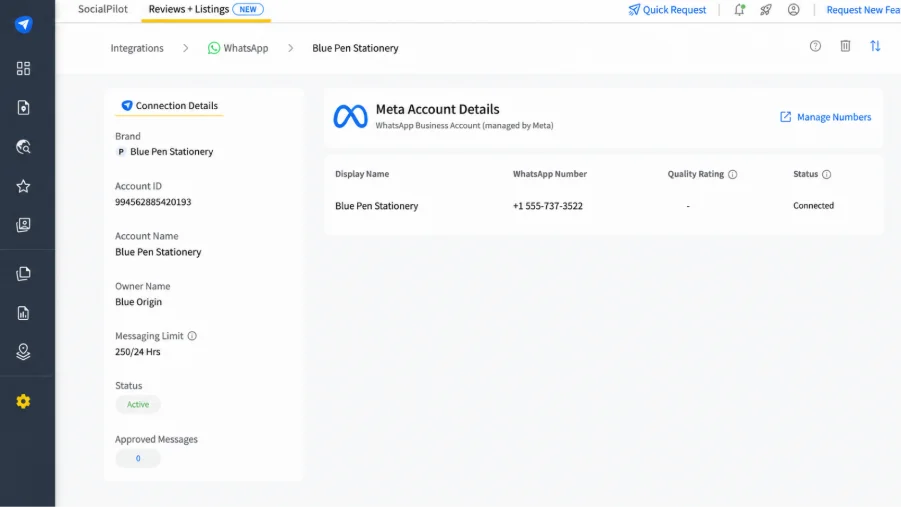Click Request New Feature link
Image resolution: width=901 pixels, height=507 pixels.
863,10
